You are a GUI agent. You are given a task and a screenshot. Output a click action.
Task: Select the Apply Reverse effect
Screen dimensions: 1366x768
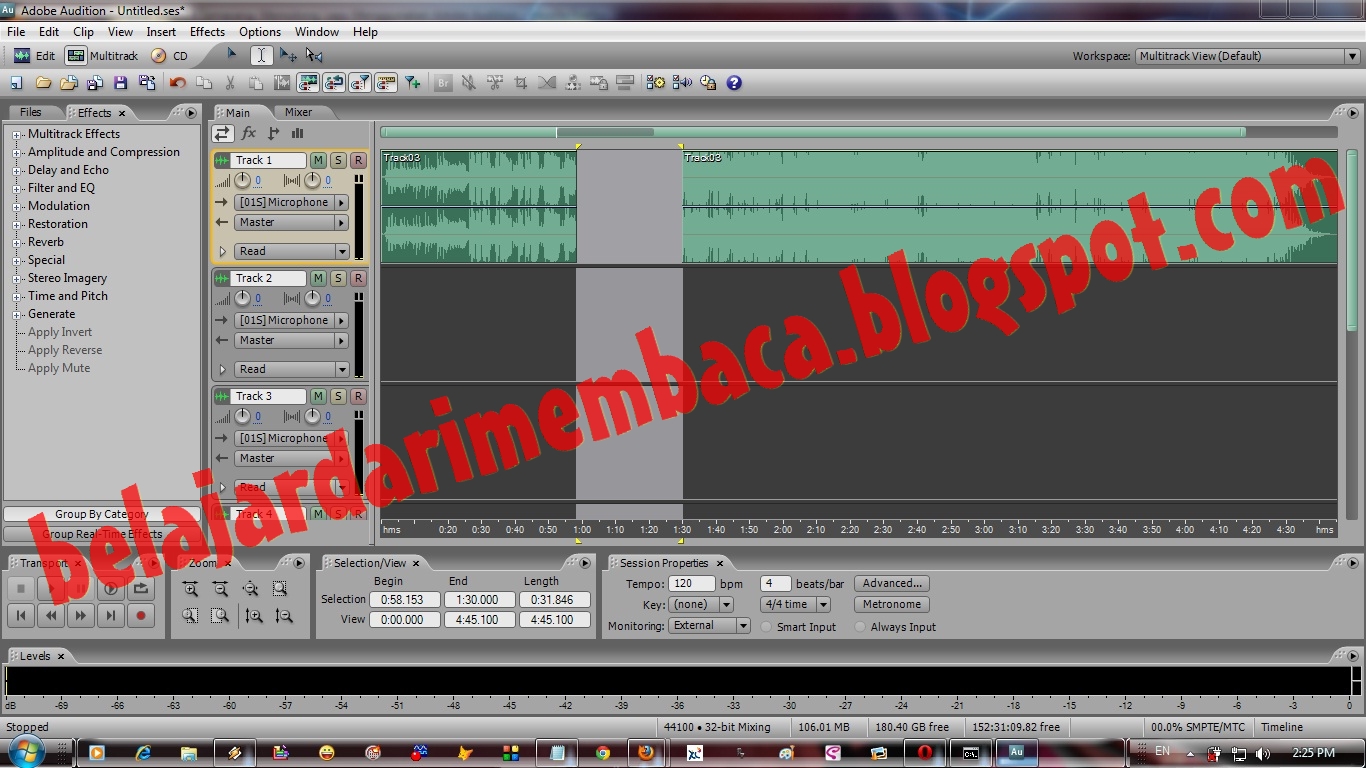click(x=65, y=350)
